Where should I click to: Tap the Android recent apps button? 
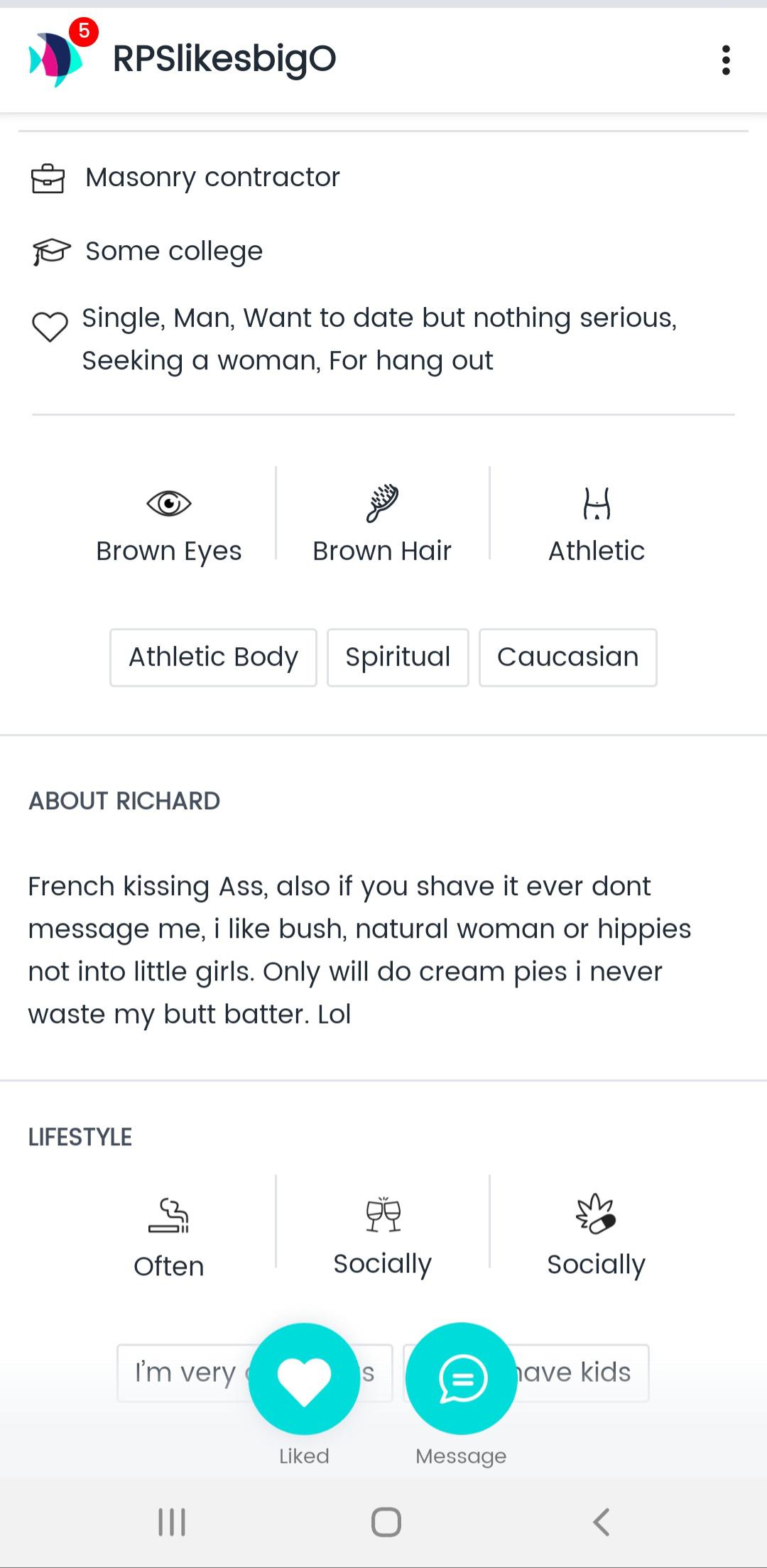click(x=172, y=1522)
